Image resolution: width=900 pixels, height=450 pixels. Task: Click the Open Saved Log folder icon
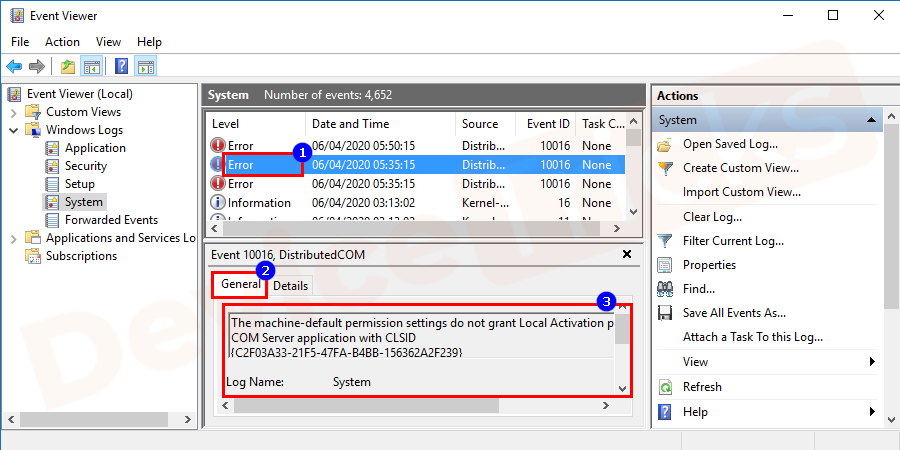pyautogui.click(x=665, y=145)
